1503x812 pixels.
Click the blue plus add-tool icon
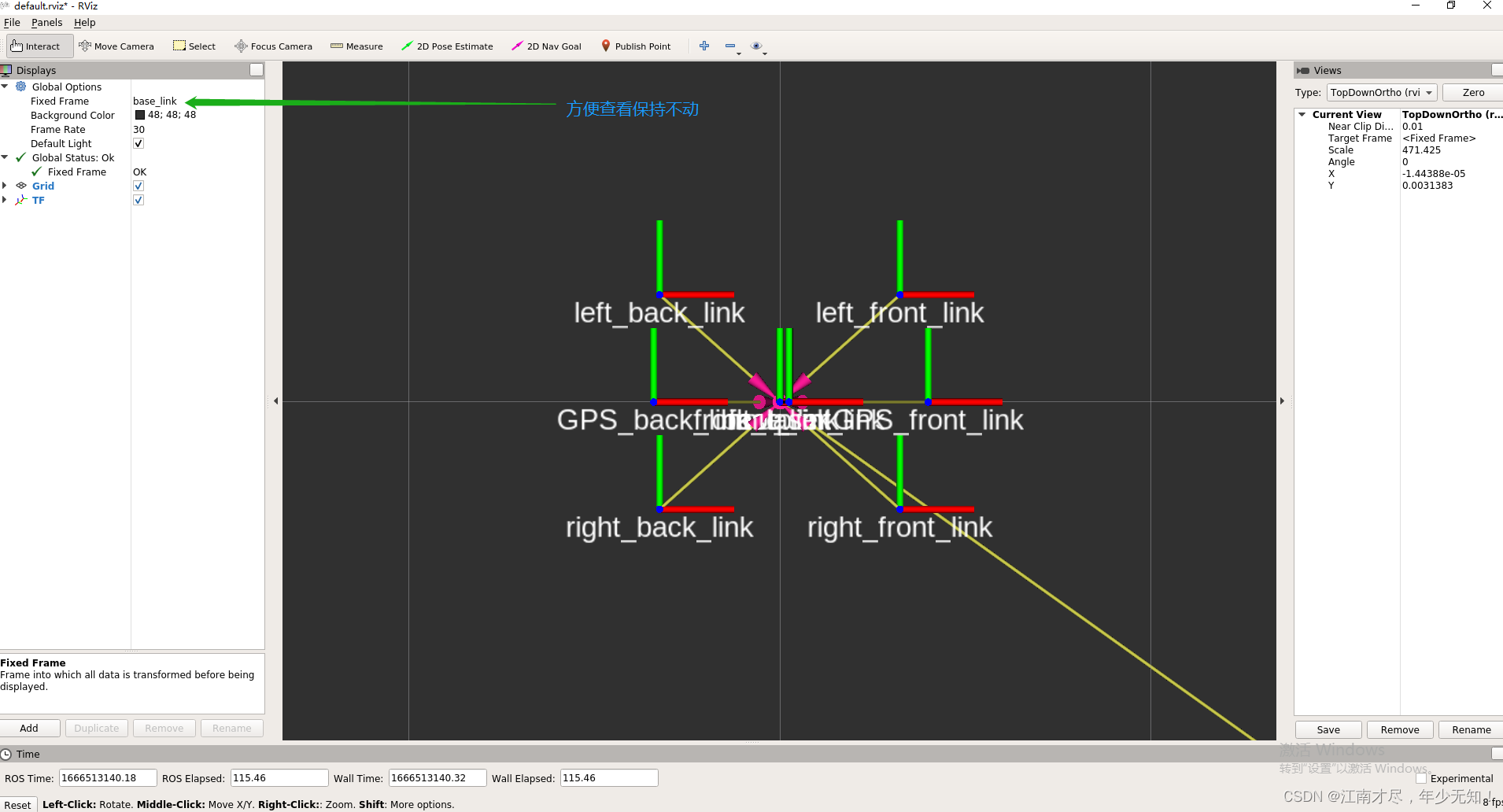tap(704, 46)
